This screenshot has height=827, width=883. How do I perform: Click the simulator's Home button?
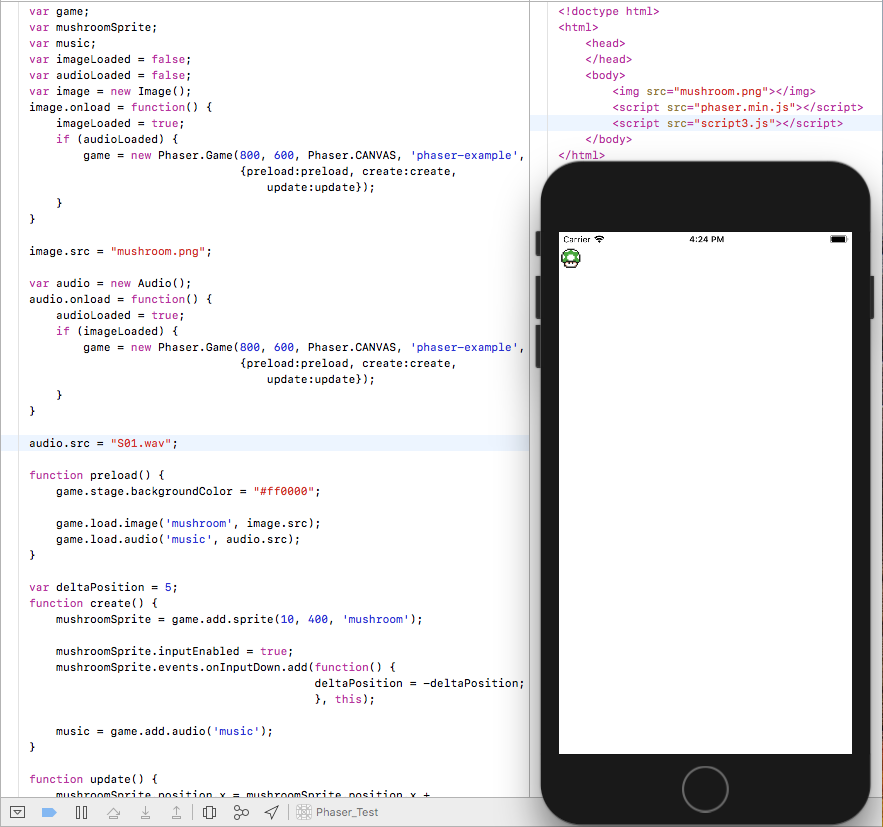pos(705,789)
